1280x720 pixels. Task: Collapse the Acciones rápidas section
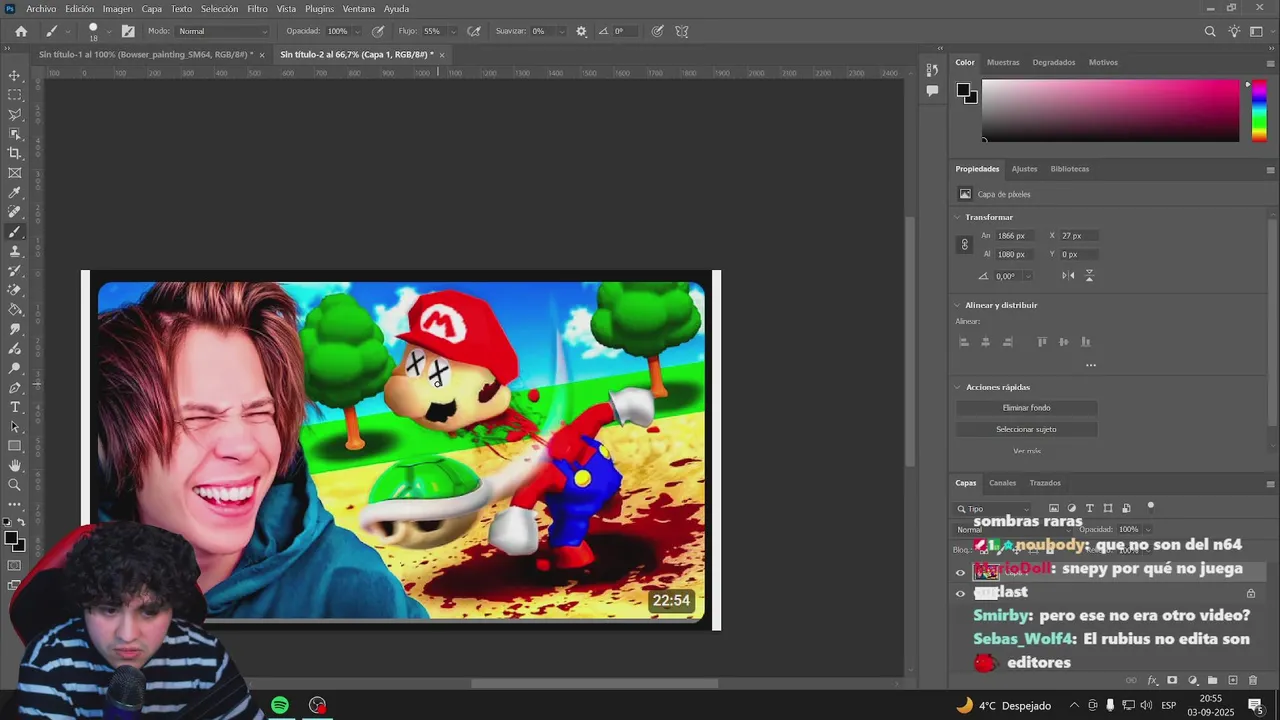(x=957, y=387)
